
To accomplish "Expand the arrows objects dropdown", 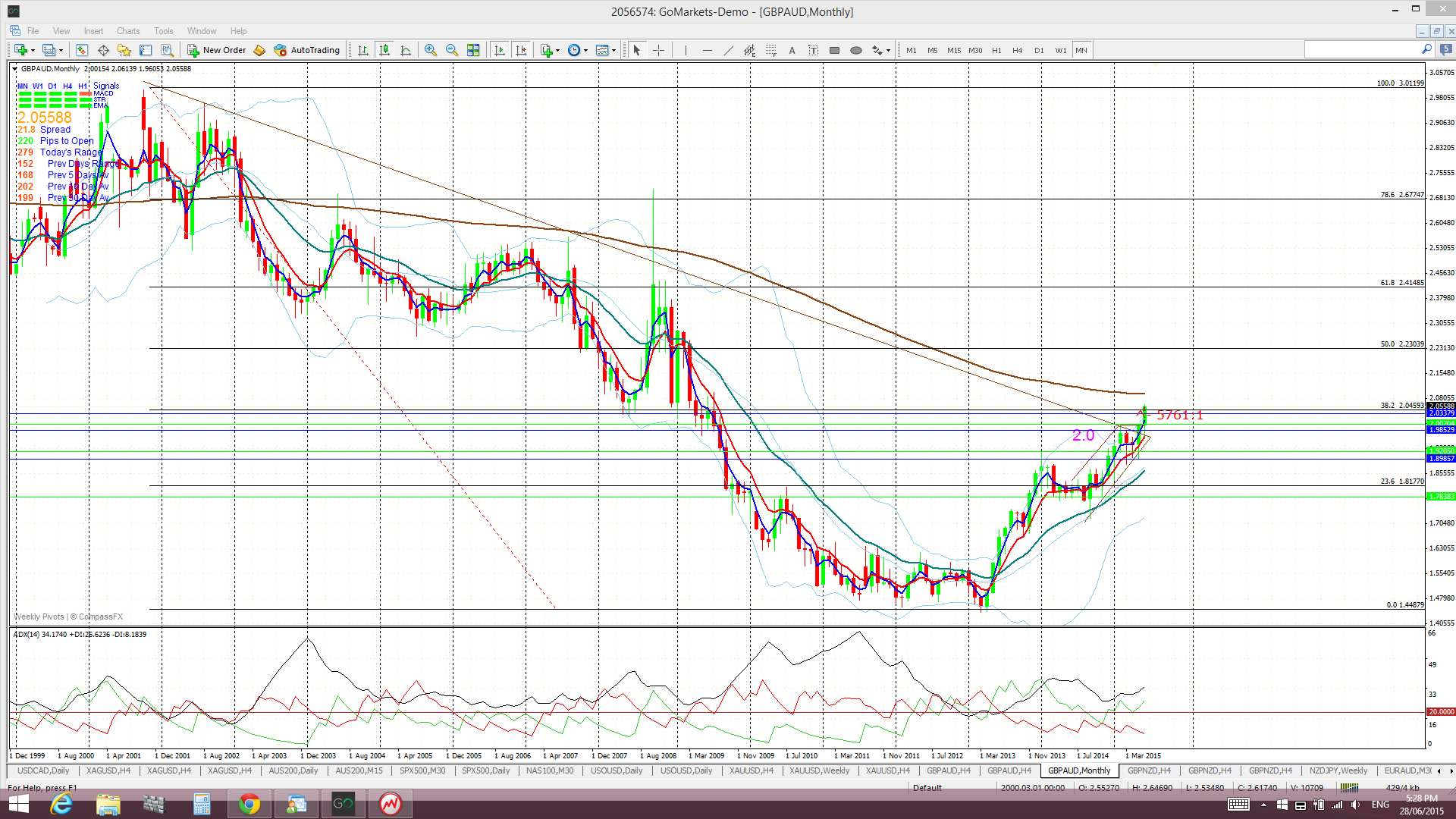I will pos(888,50).
